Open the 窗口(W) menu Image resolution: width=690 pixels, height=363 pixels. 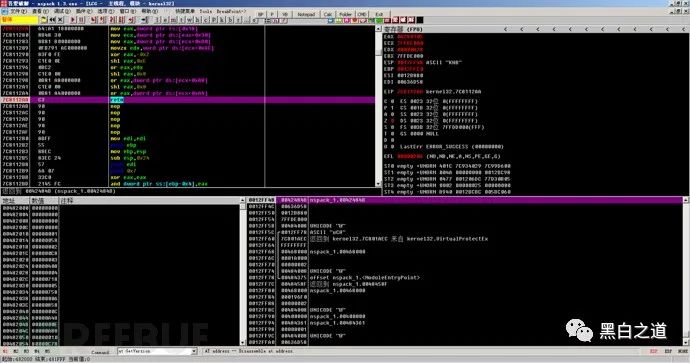coord(128,11)
